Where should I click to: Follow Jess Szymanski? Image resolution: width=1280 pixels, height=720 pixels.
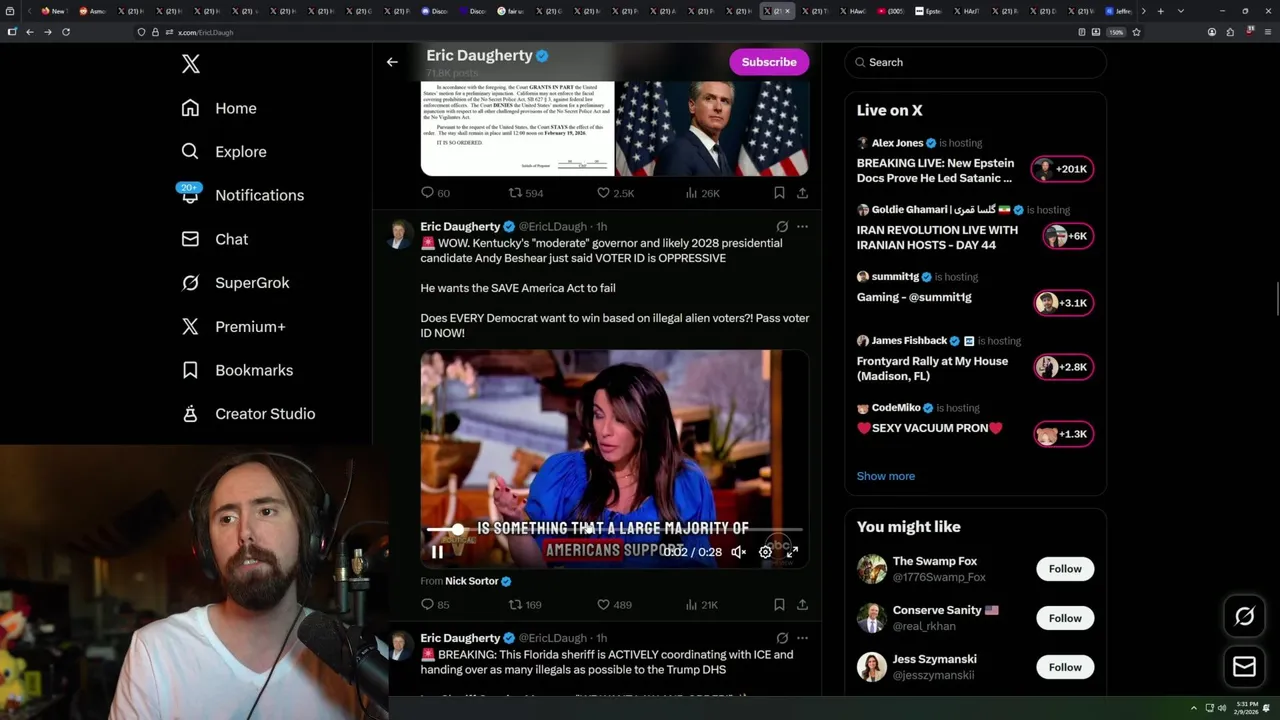point(1065,667)
